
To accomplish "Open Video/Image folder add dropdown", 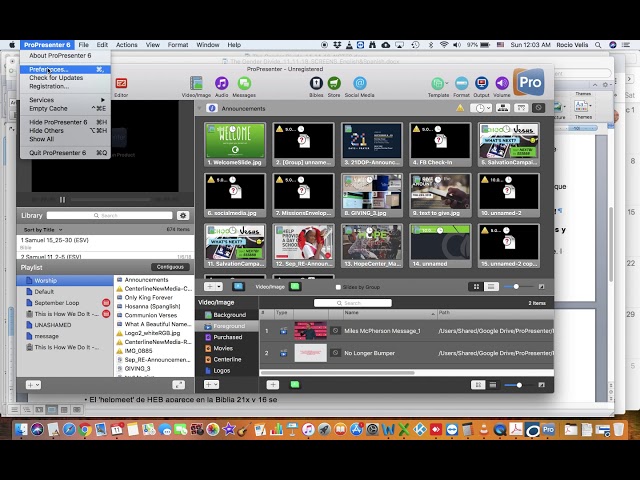I will [x=211, y=384].
